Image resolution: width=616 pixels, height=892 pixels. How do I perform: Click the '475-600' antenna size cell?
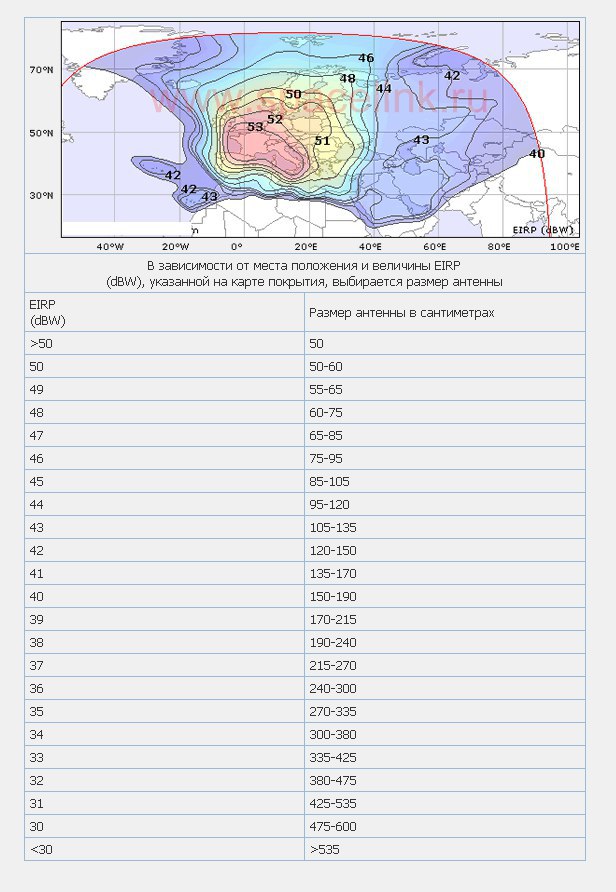click(445, 827)
